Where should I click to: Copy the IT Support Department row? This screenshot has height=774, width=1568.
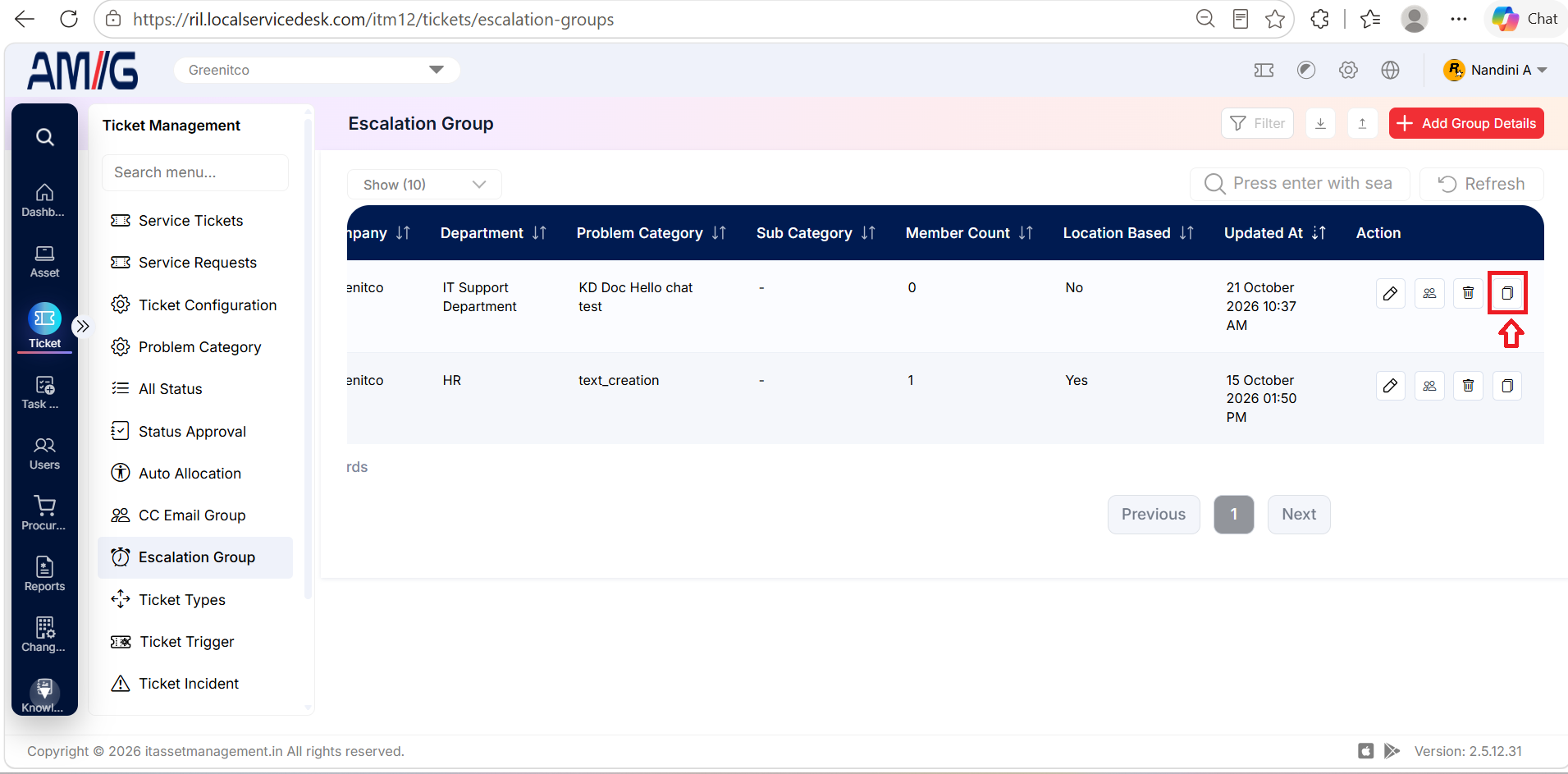click(x=1507, y=293)
